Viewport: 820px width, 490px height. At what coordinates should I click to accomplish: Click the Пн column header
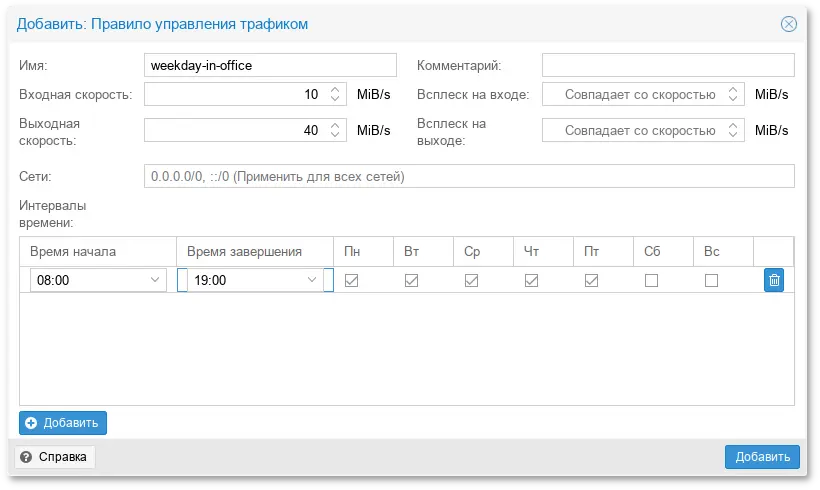(363, 252)
